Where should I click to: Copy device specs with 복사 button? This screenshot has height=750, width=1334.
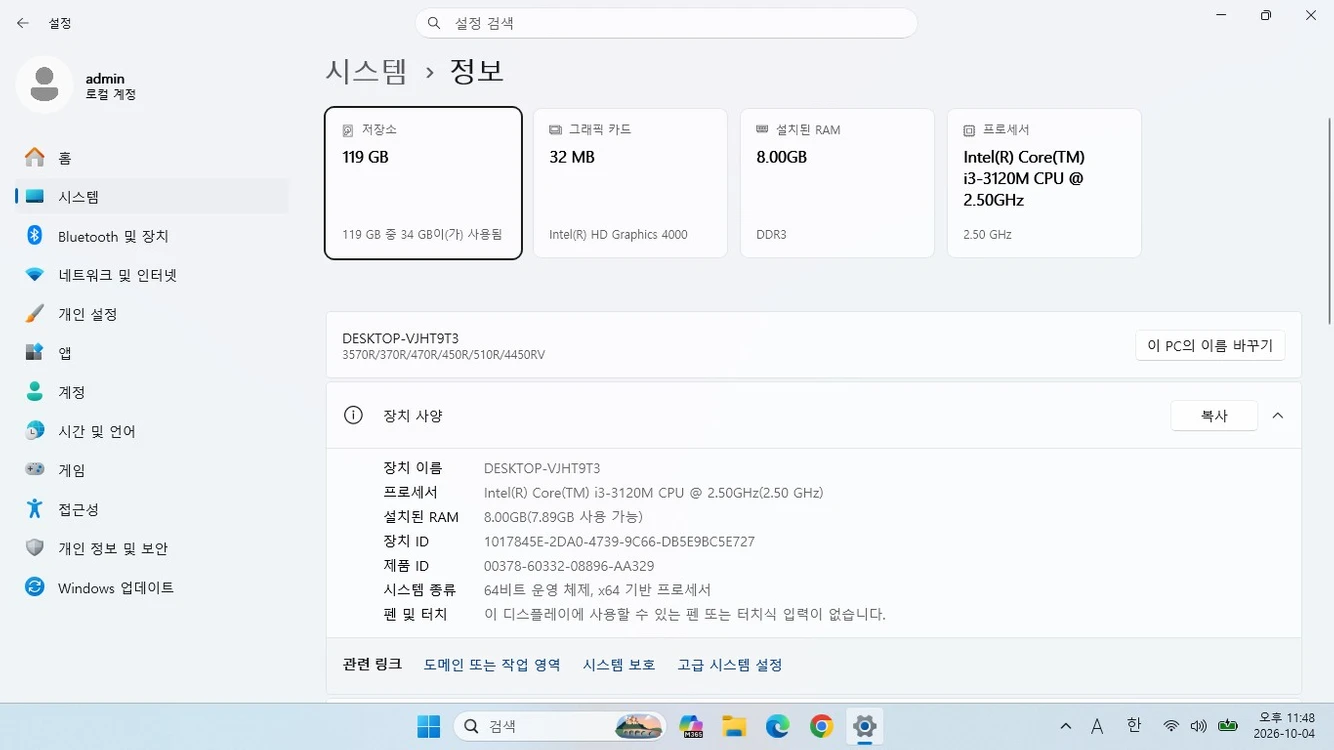click(1214, 416)
